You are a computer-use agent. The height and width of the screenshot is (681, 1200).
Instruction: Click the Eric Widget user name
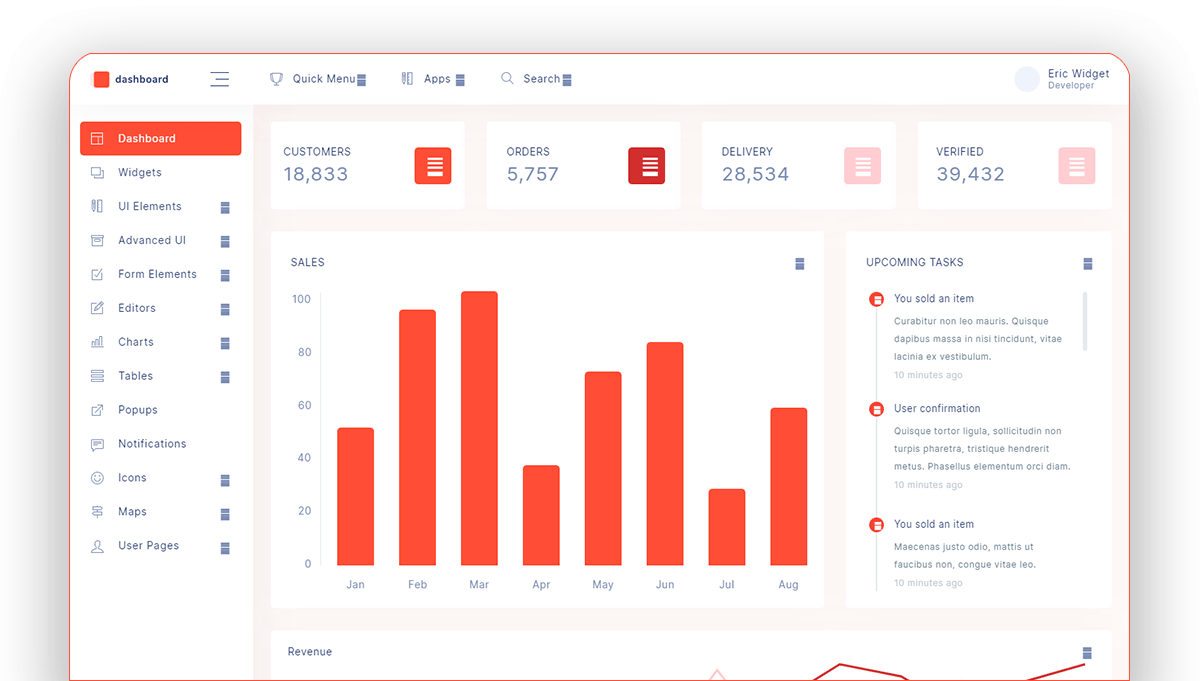point(1078,74)
